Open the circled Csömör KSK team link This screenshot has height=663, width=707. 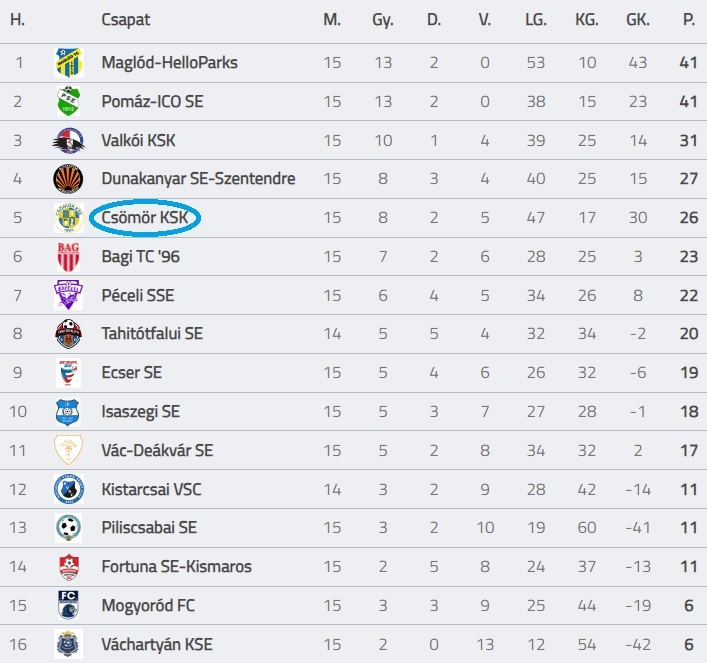click(145, 218)
